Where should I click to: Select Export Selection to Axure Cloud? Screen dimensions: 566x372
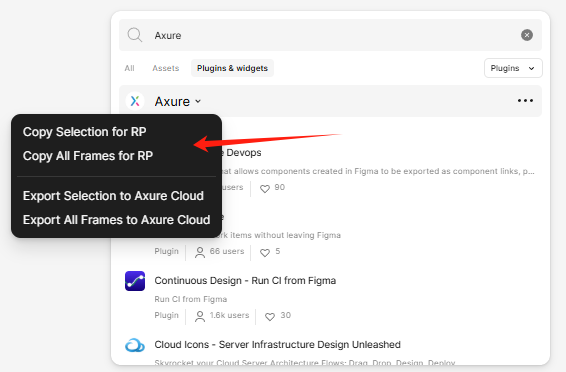coord(113,196)
